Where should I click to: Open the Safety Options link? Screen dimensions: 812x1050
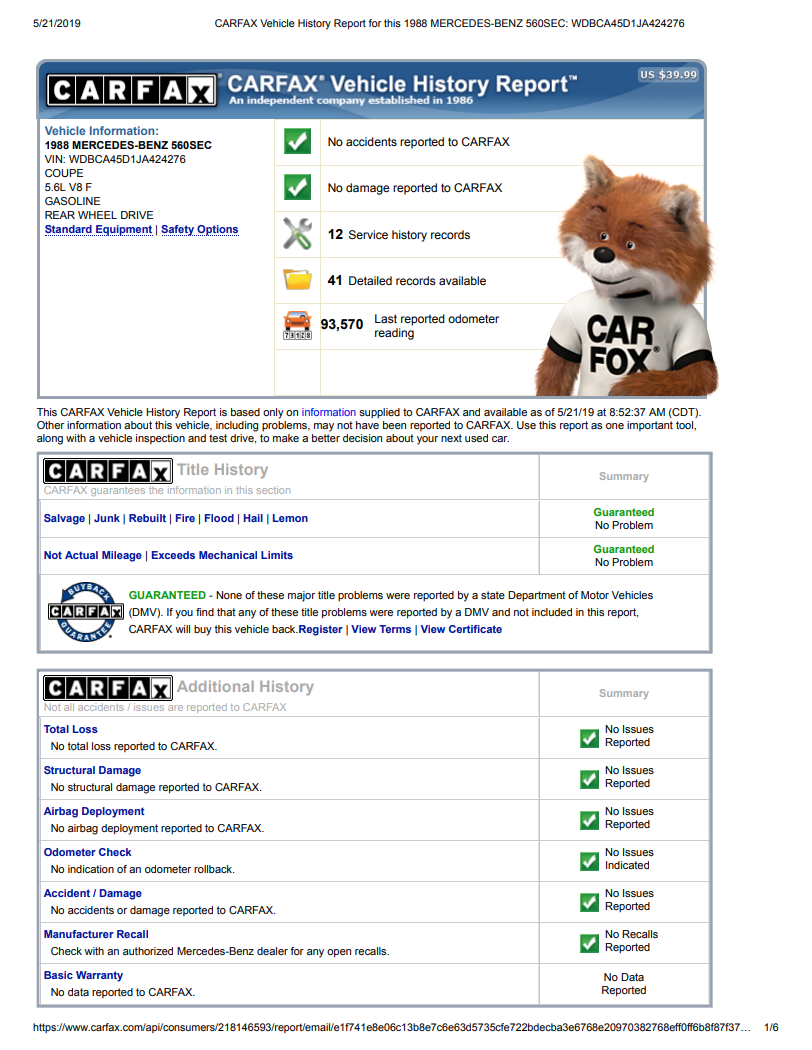pos(199,229)
